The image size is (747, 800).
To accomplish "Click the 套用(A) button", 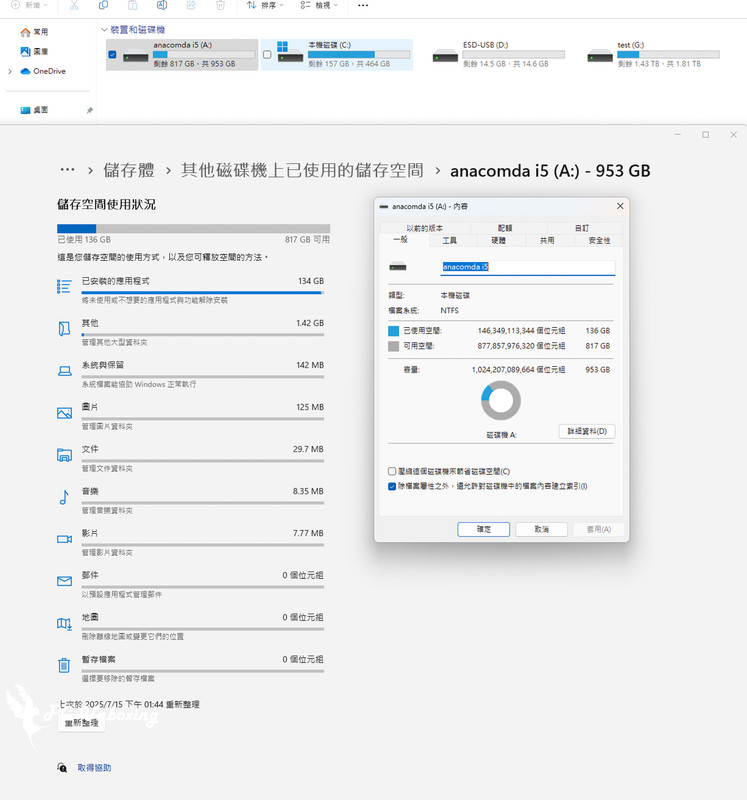I will [599, 529].
